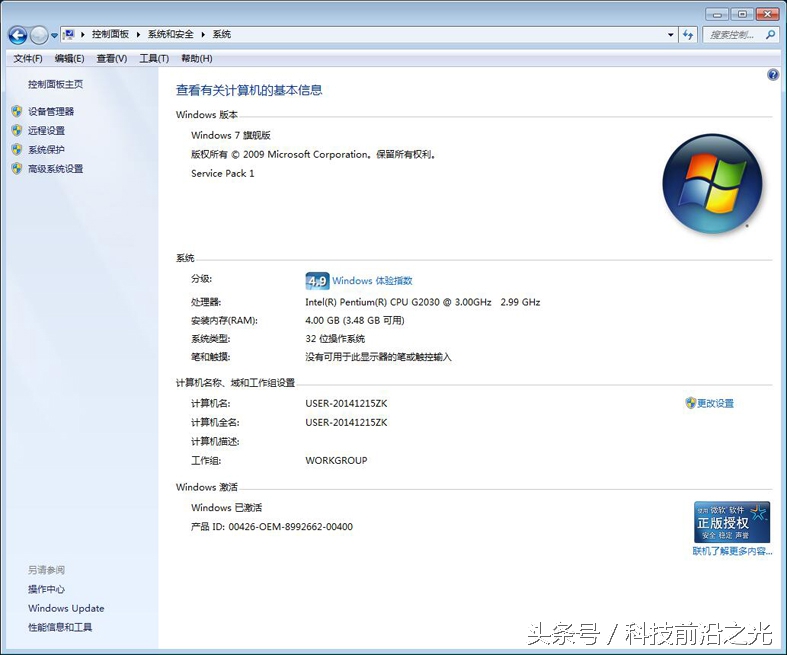Screen dimensions: 787x655
Task: Click the Service Pack 1 text
Action: click(223, 174)
